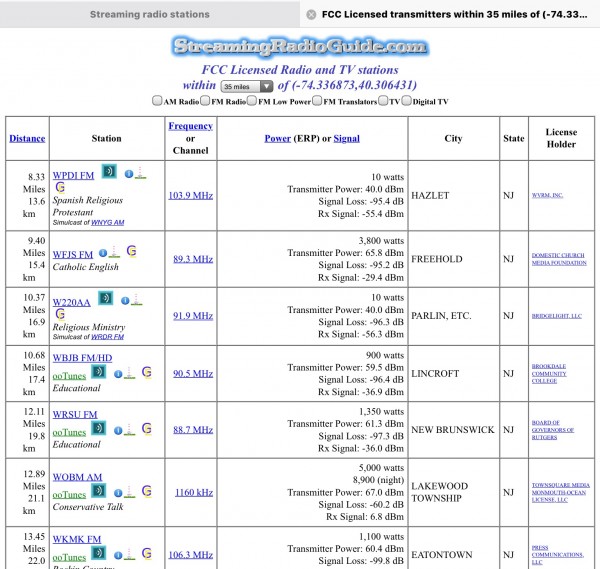
Task: Play WBJB FM/HD with the speaker icon
Action: (x=99, y=372)
